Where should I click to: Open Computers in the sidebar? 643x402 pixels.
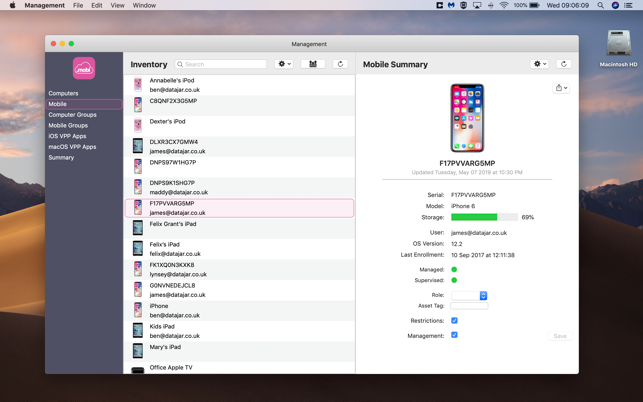[63, 93]
